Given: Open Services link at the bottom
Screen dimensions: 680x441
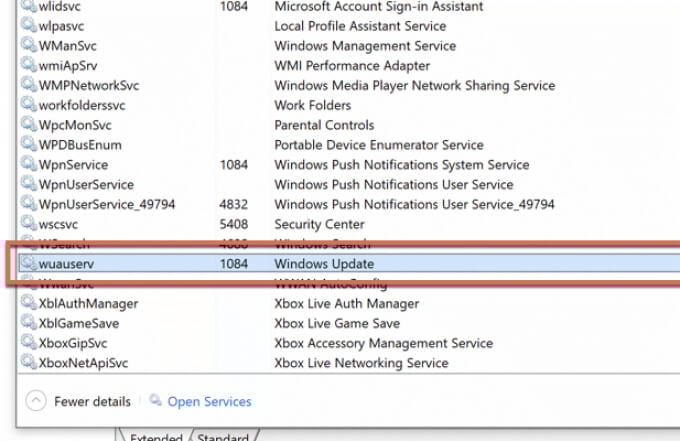Looking at the screenshot, I should (x=209, y=402).
